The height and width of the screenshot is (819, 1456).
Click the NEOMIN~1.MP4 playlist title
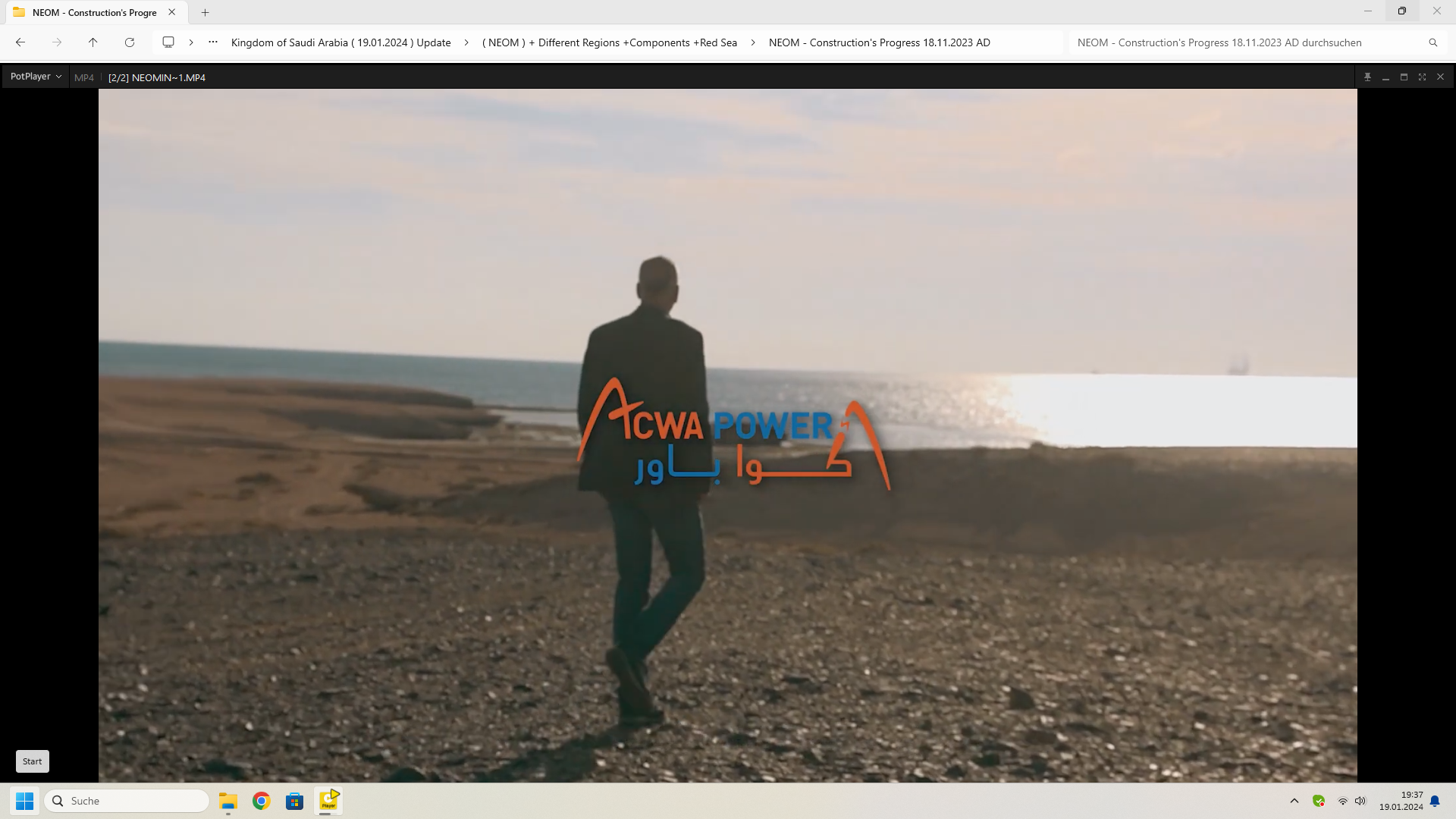tap(157, 77)
